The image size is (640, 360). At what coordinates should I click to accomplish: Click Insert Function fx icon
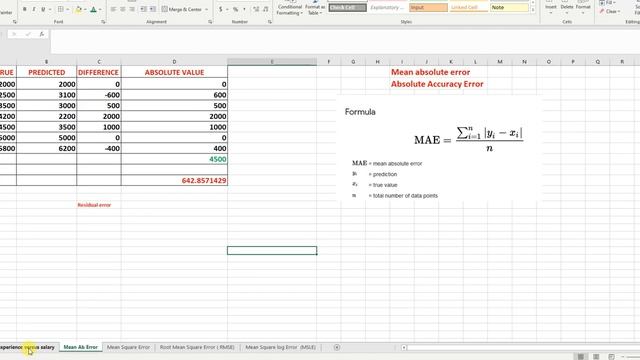(42, 34)
